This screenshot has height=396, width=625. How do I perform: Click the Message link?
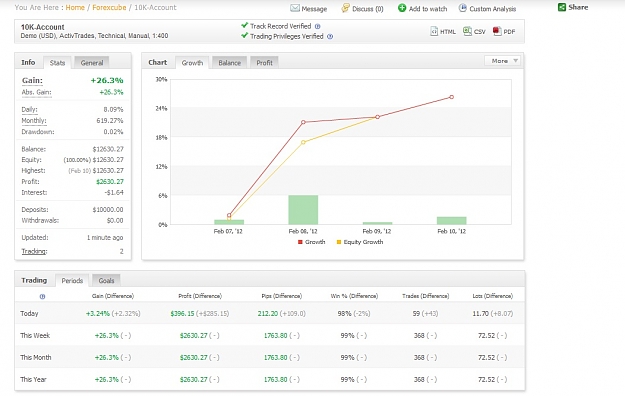click(x=314, y=9)
